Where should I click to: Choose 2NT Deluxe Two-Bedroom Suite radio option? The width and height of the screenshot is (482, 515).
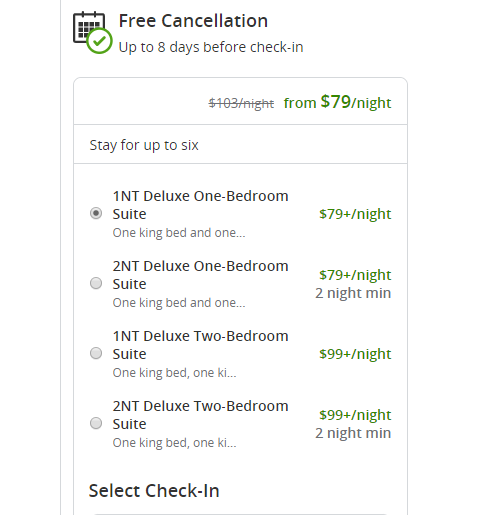[x=96, y=423]
